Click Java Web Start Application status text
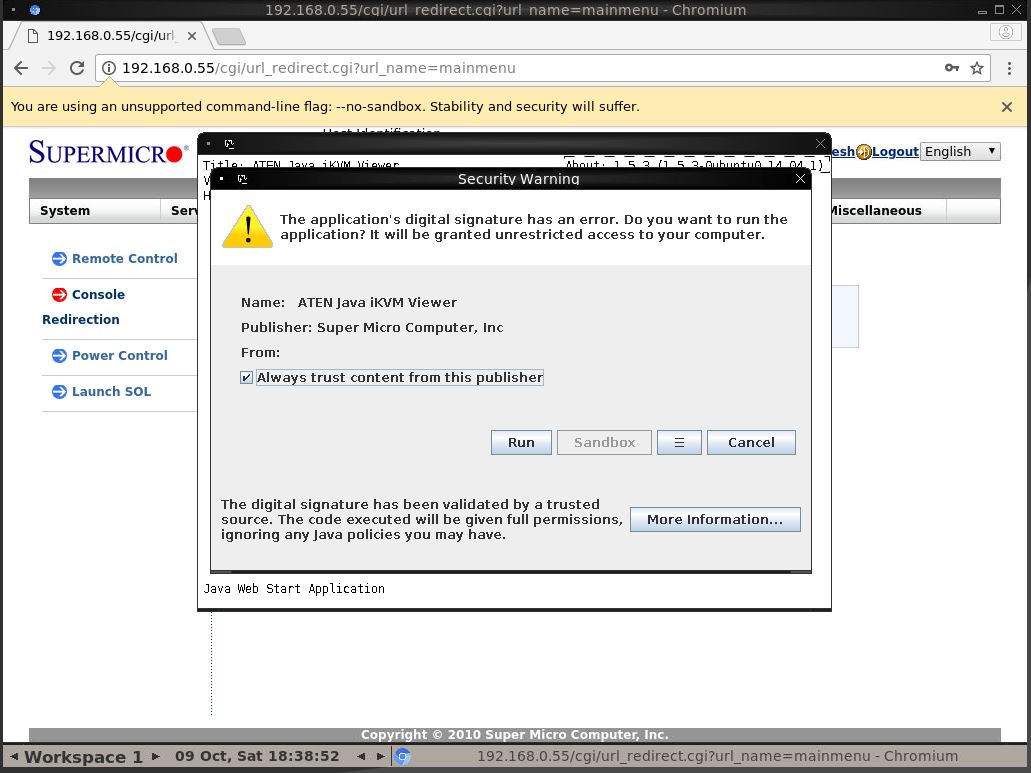 tap(294, 589)
